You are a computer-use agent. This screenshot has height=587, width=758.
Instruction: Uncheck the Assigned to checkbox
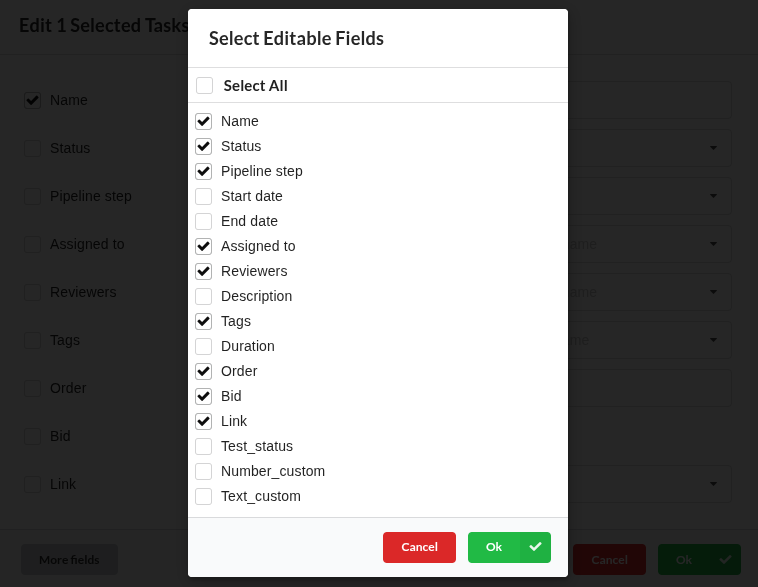click(x=204, y=246)
